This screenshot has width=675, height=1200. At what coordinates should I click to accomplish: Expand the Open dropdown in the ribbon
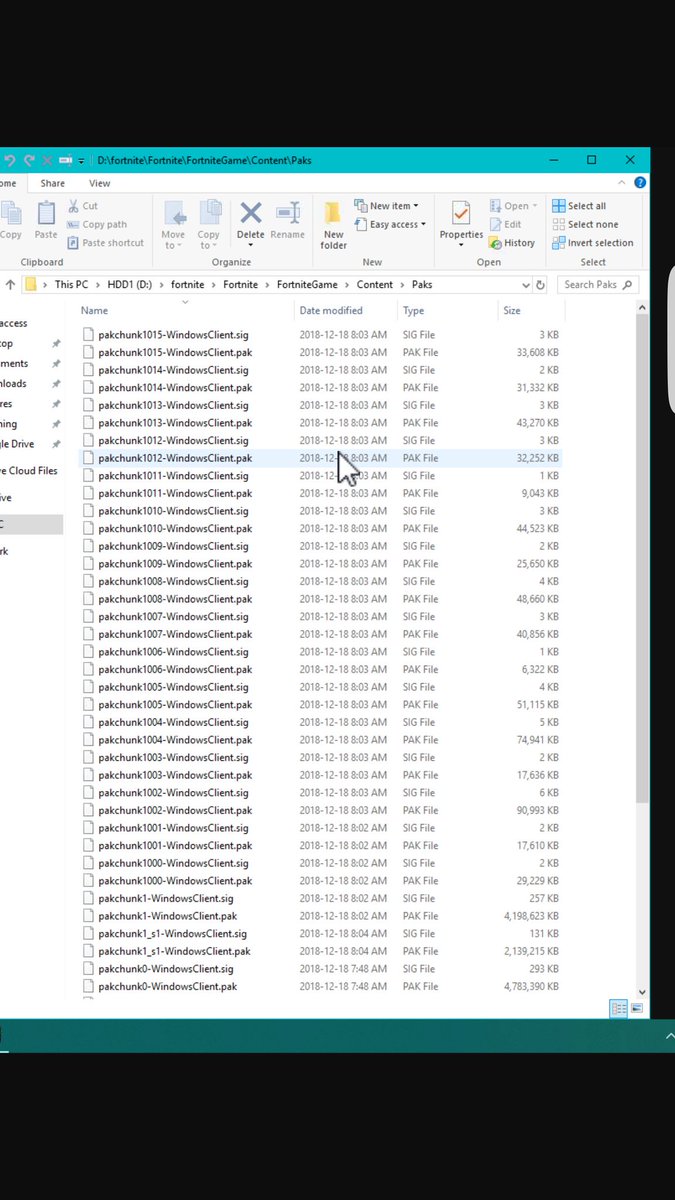point(513,206)
